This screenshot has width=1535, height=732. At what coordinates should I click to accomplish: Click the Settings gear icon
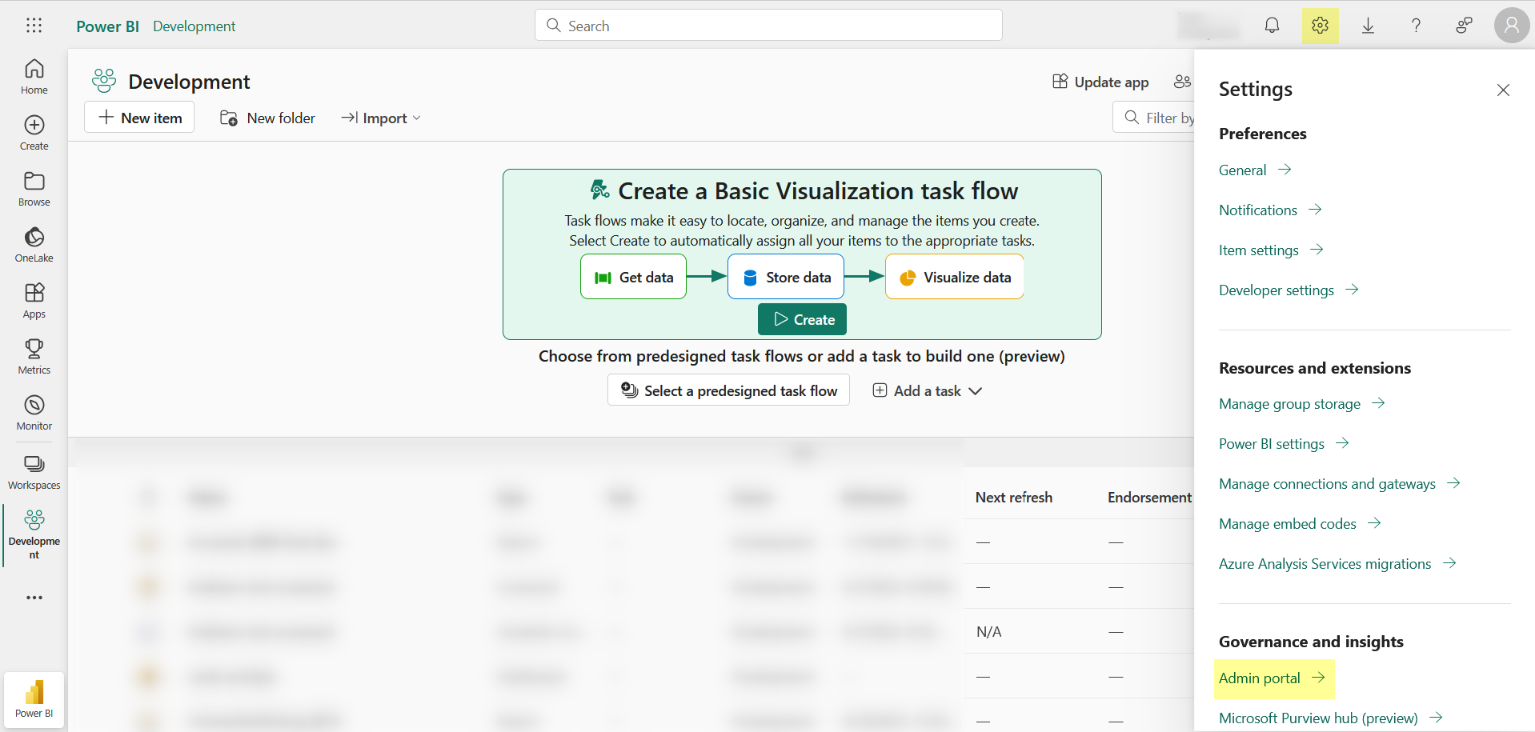click(x=1320, y=26)
